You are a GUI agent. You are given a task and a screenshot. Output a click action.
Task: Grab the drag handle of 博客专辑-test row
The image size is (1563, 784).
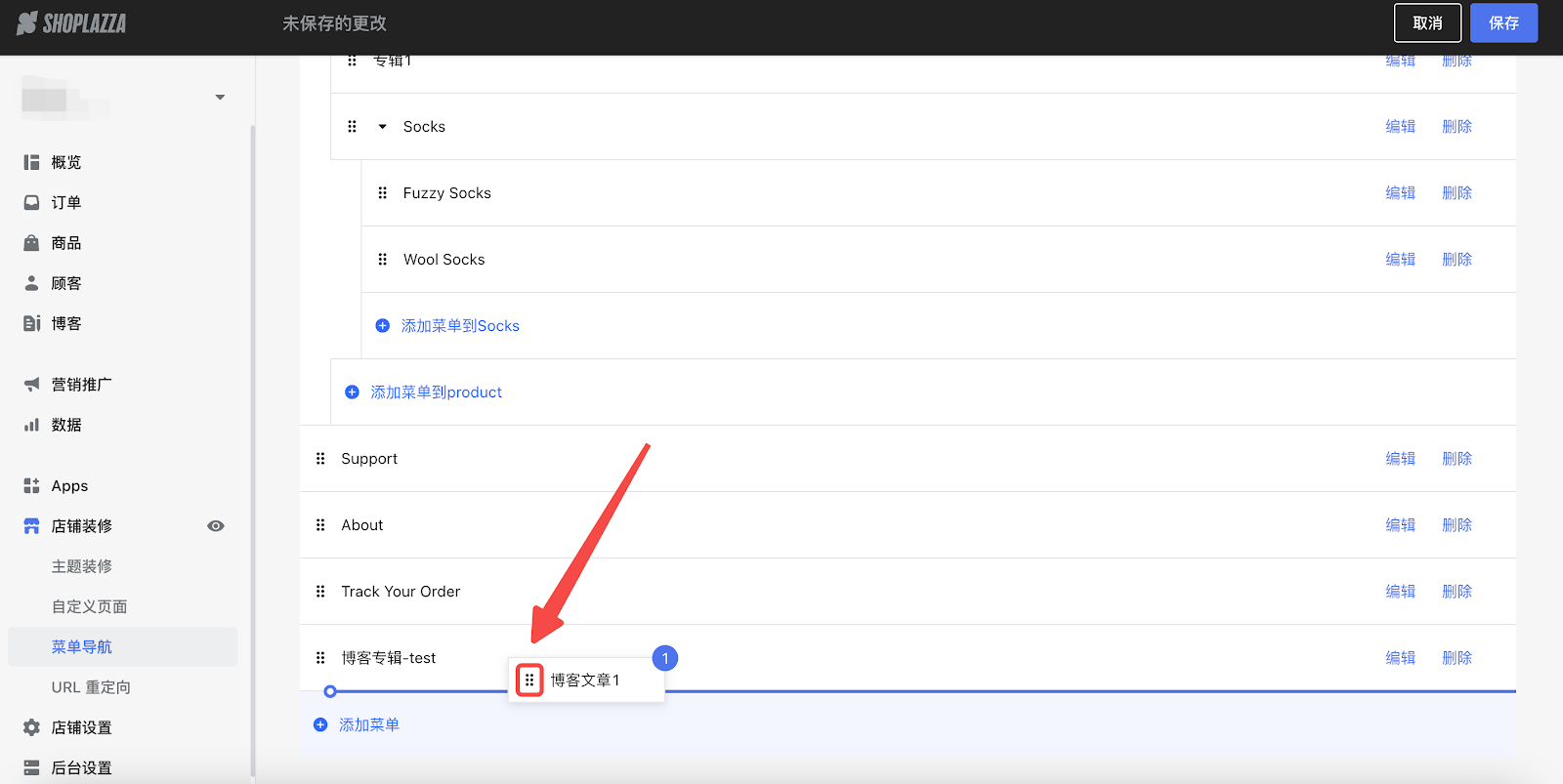coord(320,657)
